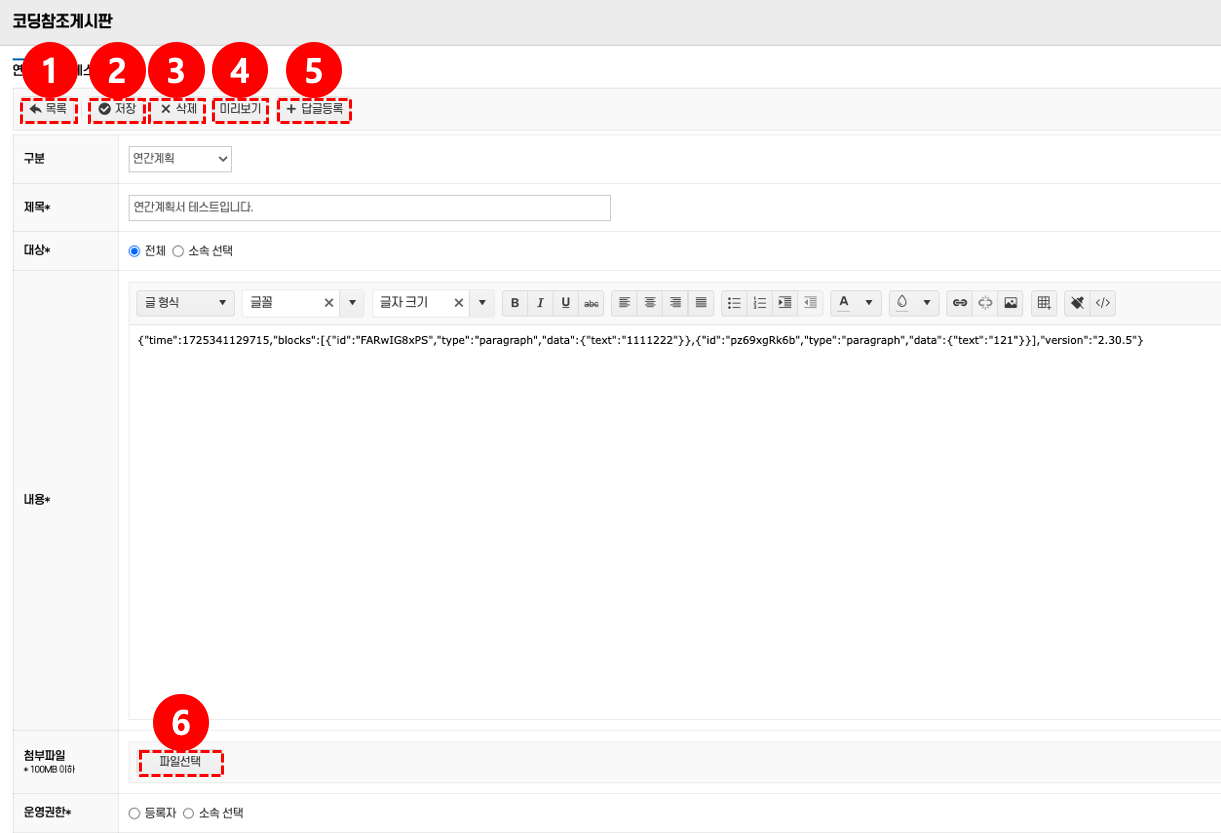
Task: Select the 전체 target radio button
Action: click(x=135, y=251)
